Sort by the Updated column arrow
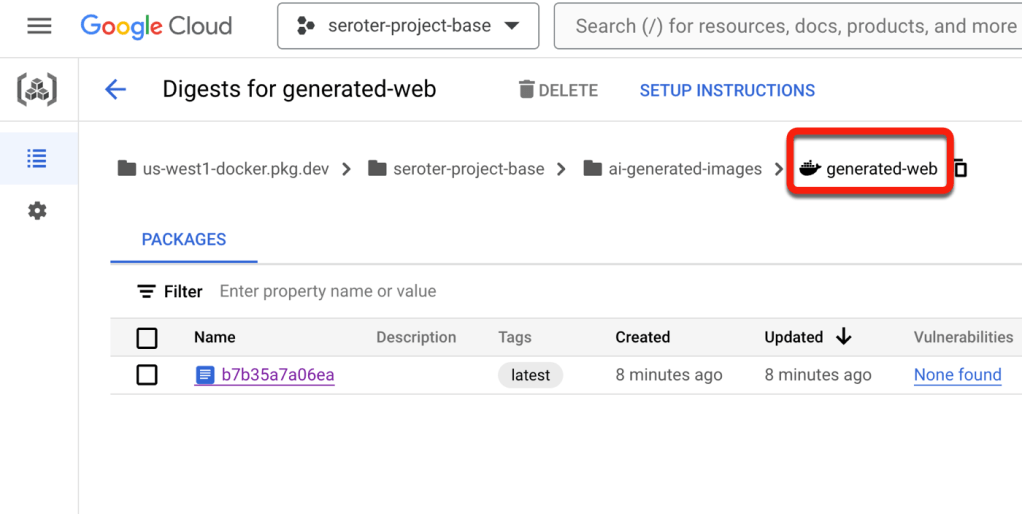 [843, 337]
